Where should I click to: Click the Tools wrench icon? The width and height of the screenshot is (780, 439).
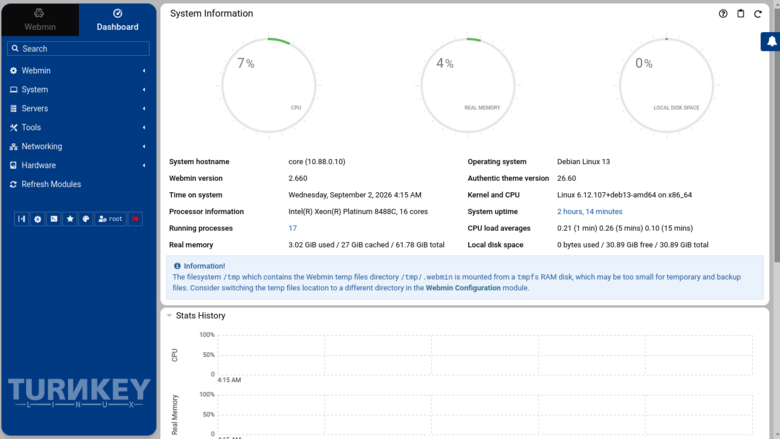[13, 127]
